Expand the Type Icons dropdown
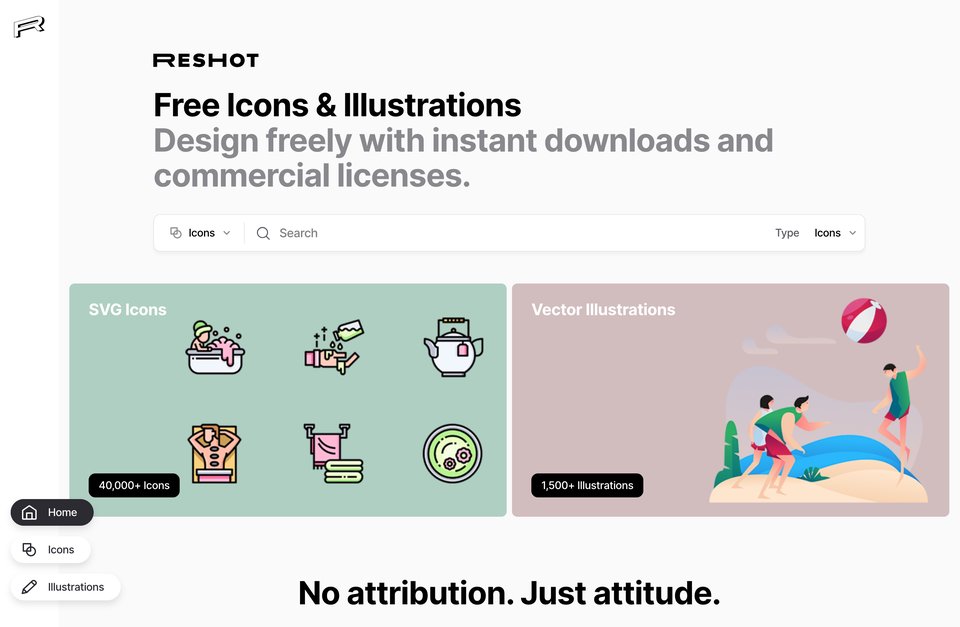The height and width of the screenshot is (627, 960). 835,233
